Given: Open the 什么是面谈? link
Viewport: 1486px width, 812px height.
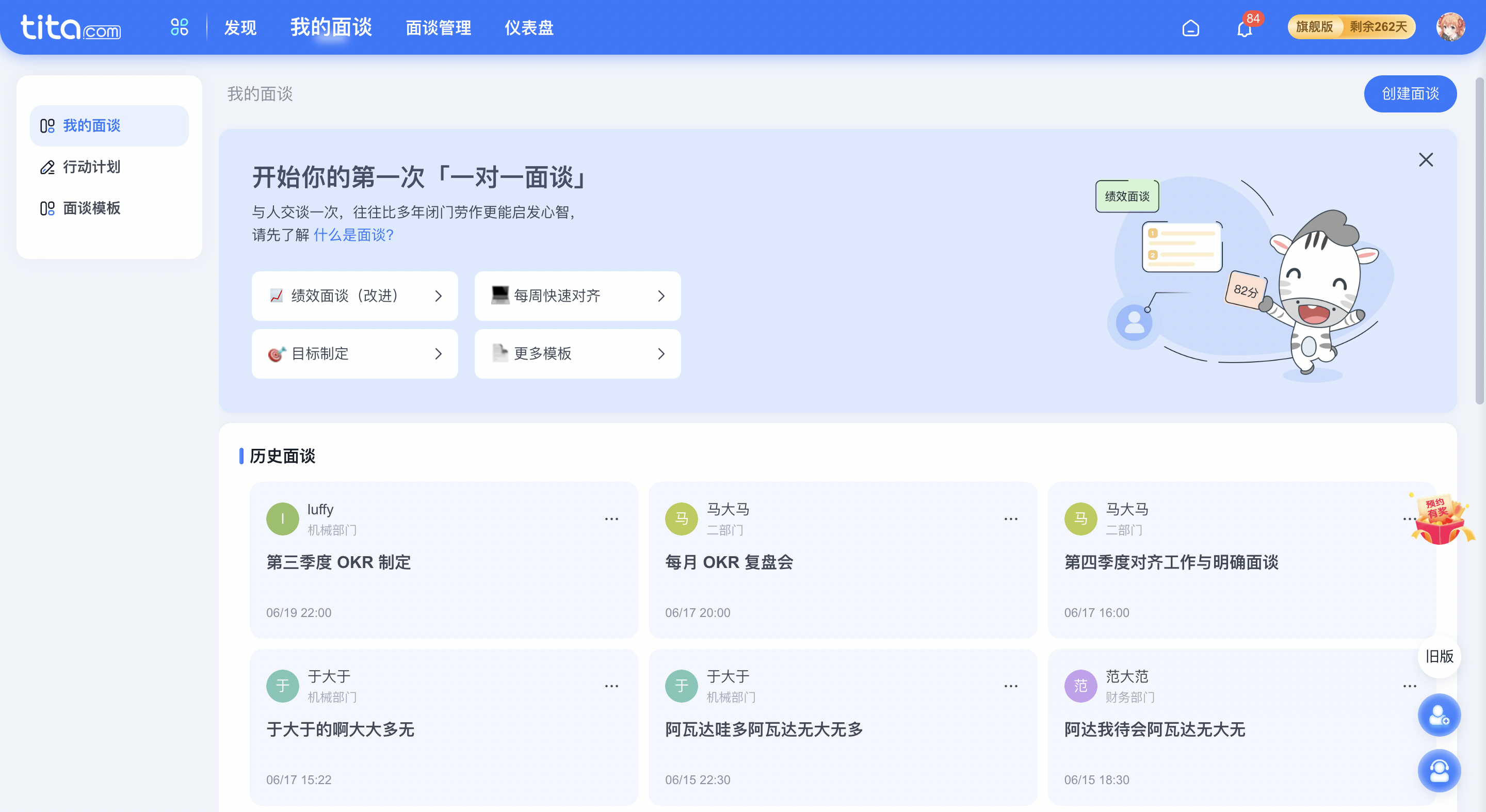Looking at the screenshot, I should coord(353,235).
